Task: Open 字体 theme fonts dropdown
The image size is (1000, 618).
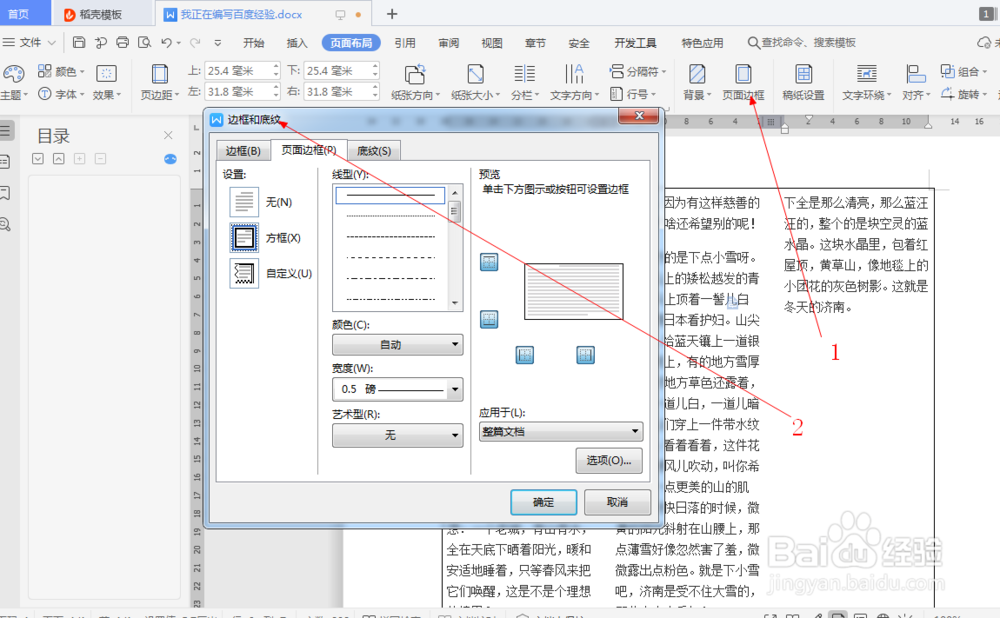Action: point(61,94)
